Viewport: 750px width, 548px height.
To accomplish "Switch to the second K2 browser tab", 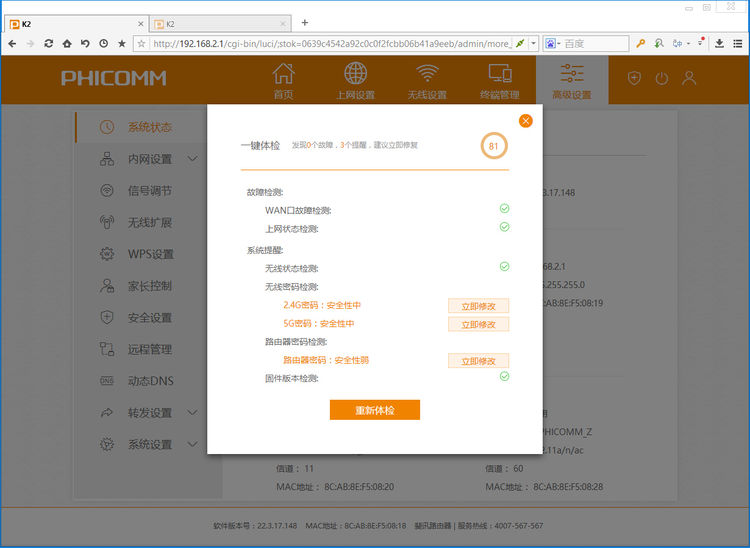I will coord(215,23).
